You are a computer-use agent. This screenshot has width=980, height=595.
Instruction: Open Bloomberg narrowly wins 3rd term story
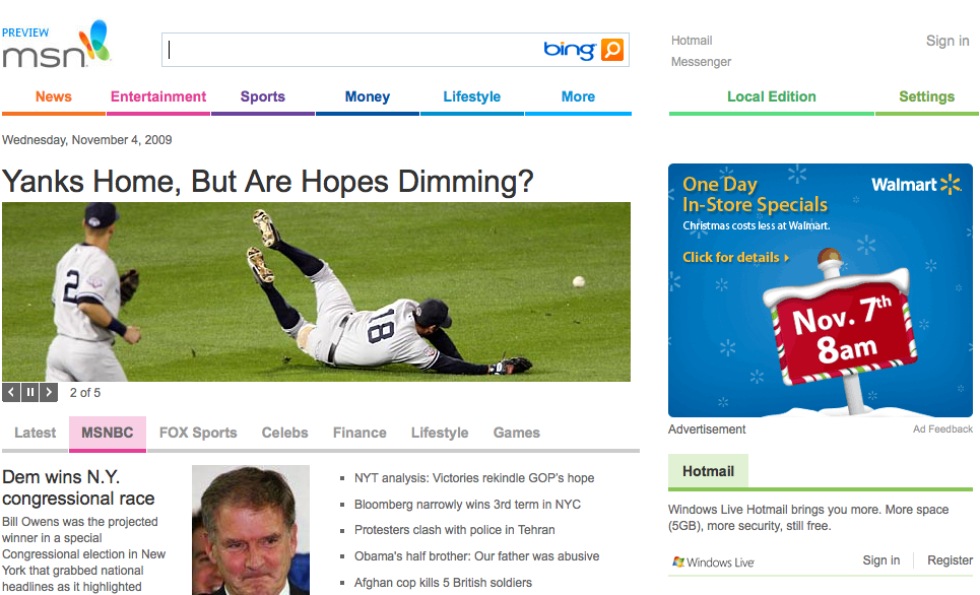pyautogui.click(x=467, y=504)
